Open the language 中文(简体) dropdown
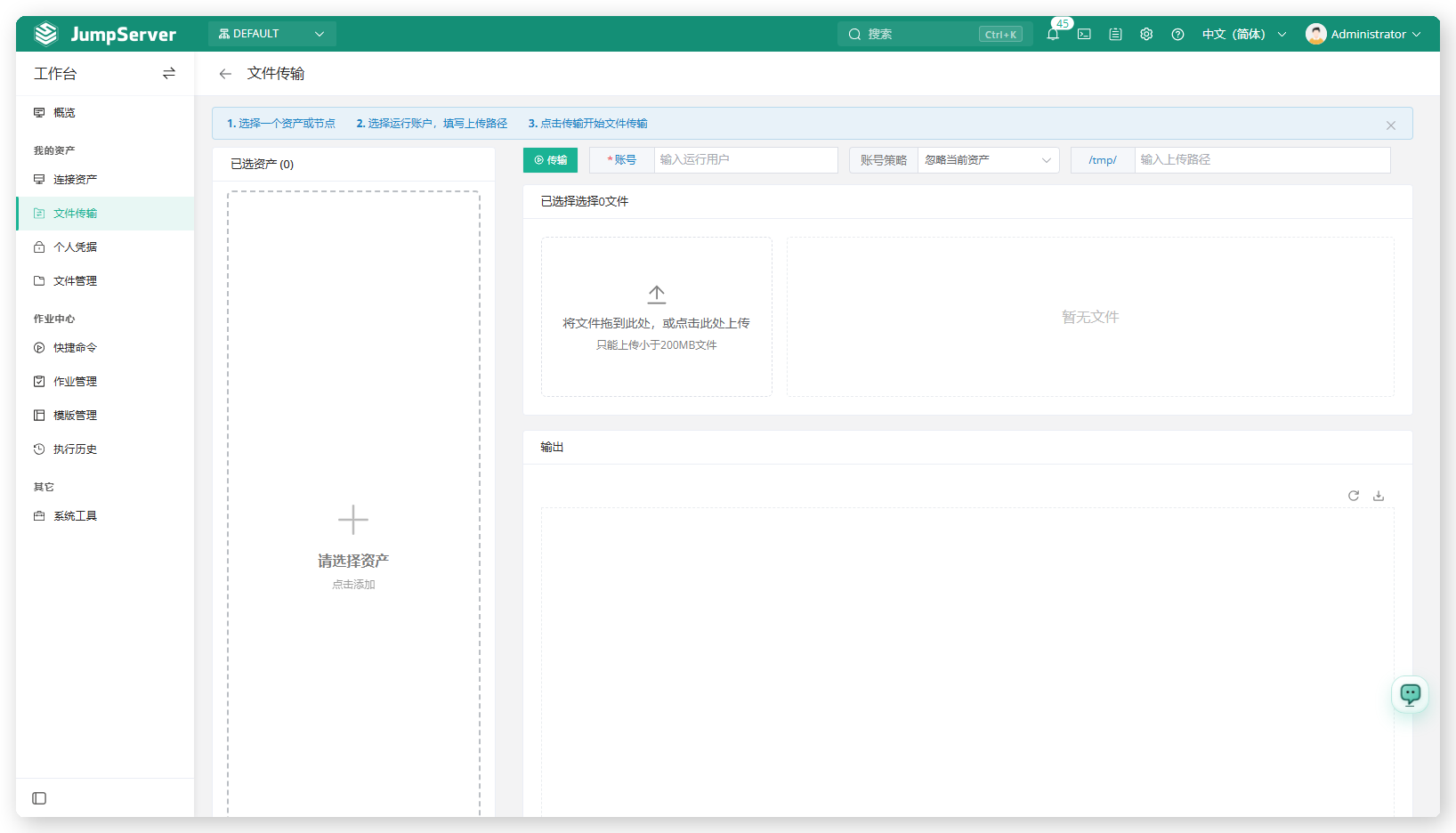 coord(1244,34)
